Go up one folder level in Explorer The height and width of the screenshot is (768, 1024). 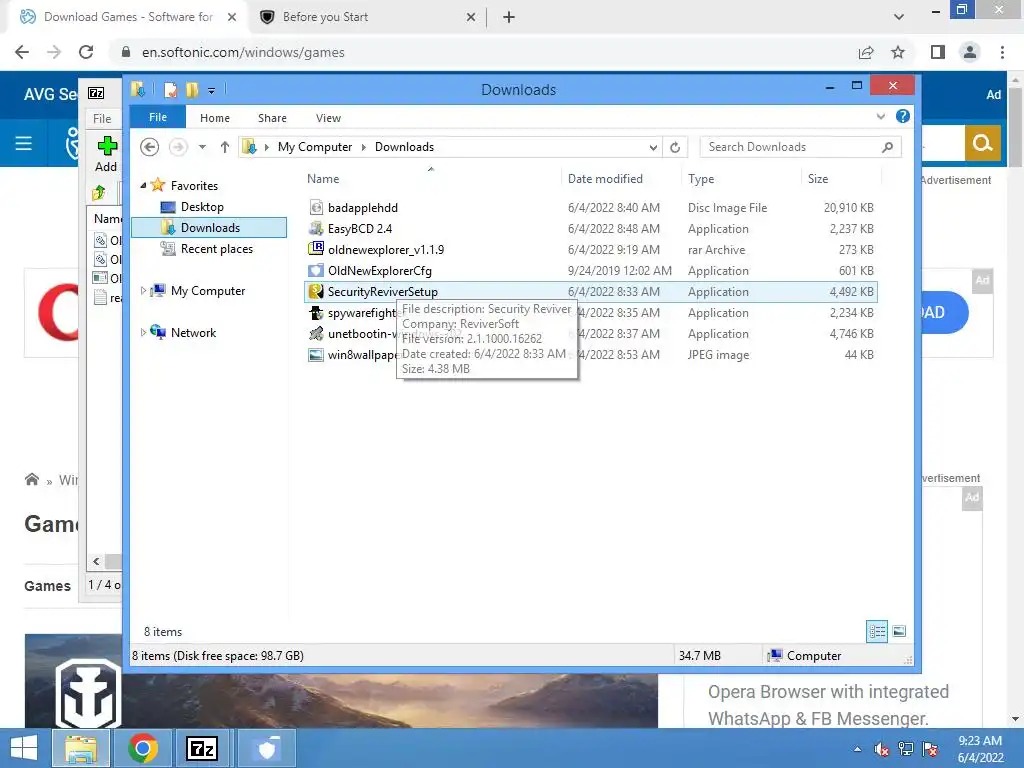tap(225, 147)
